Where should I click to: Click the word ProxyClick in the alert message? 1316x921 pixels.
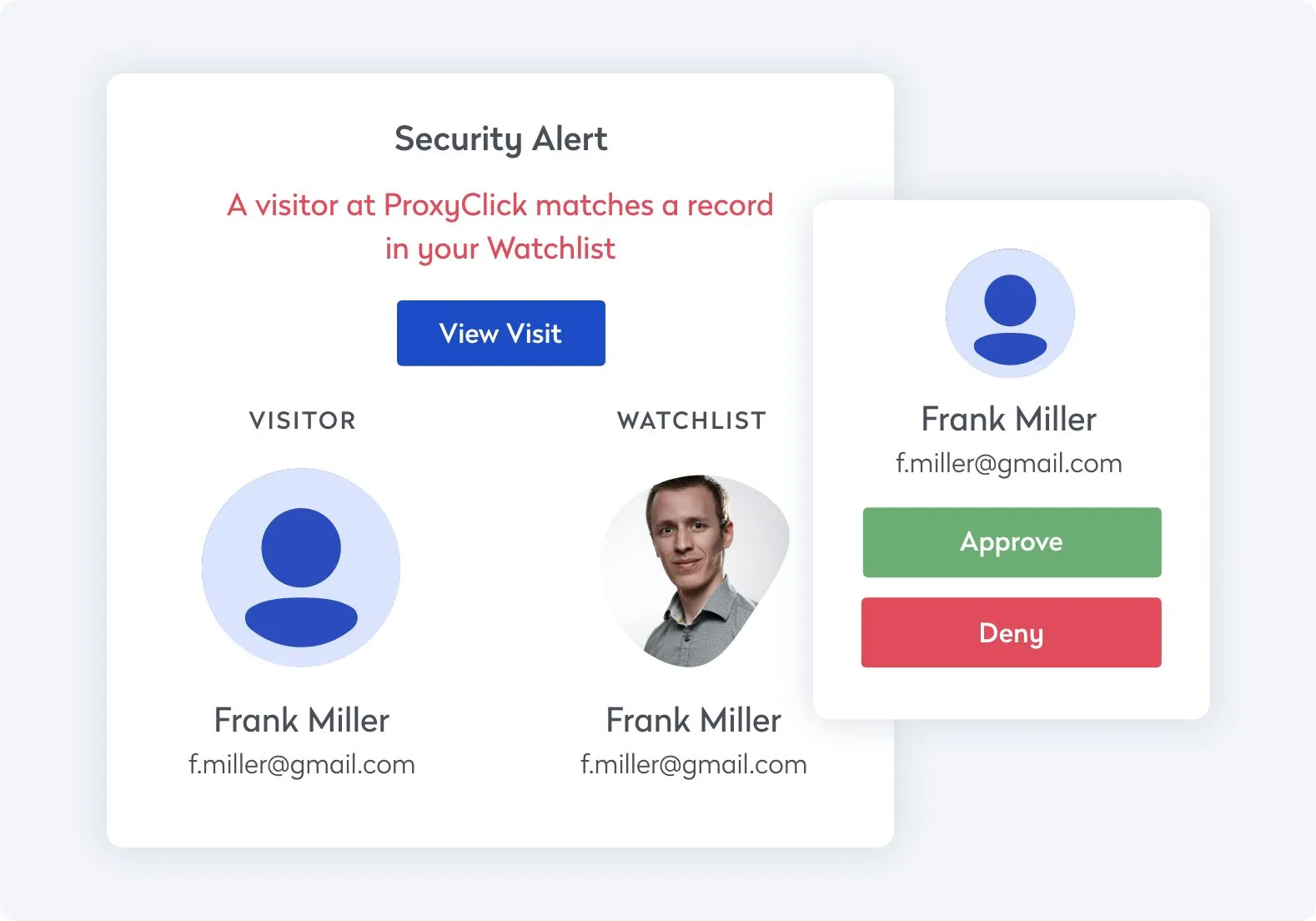coord(455,205)
